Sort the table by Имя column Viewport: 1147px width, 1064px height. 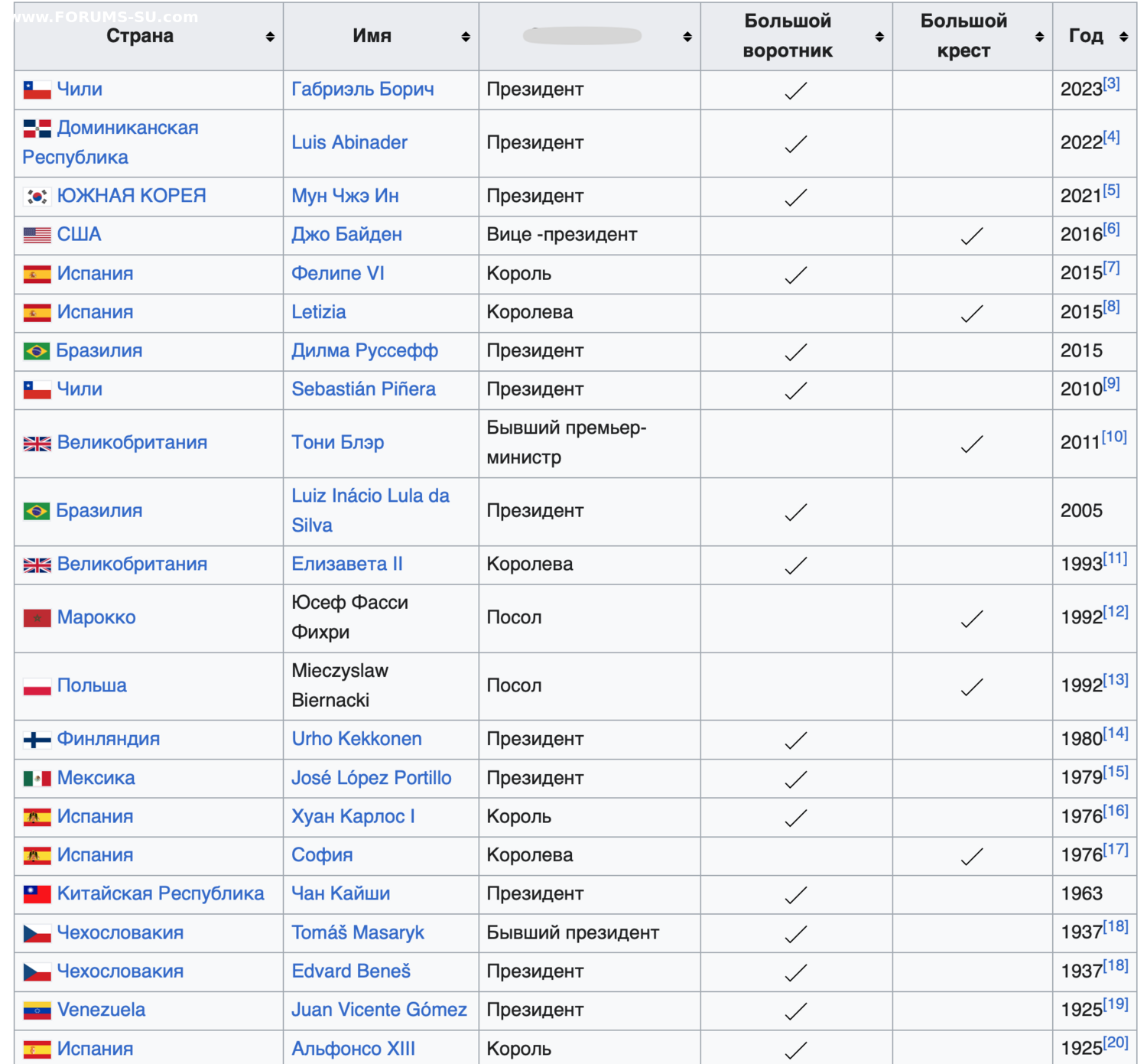tap(465, 37)
